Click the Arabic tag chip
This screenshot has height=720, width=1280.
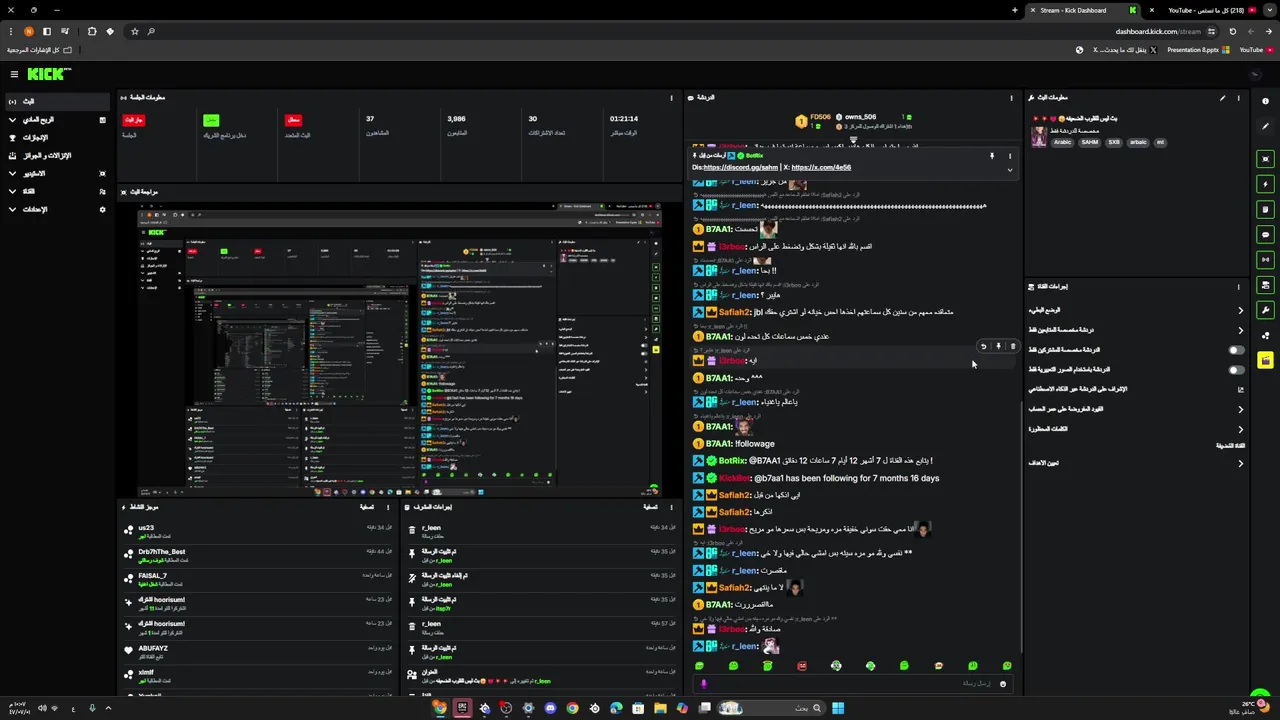[1062, 142]
